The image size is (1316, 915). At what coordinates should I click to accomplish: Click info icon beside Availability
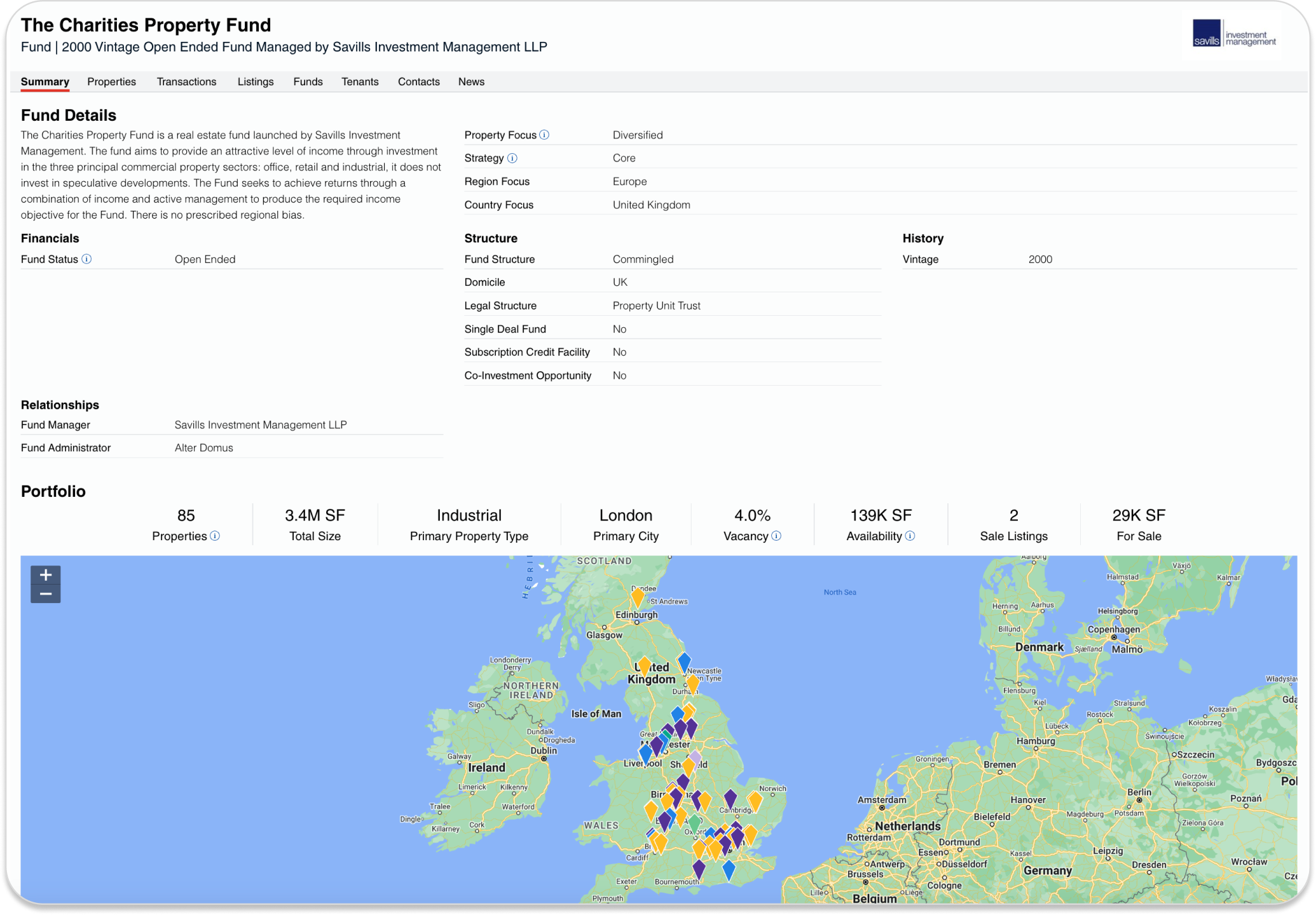click(910, 536)
